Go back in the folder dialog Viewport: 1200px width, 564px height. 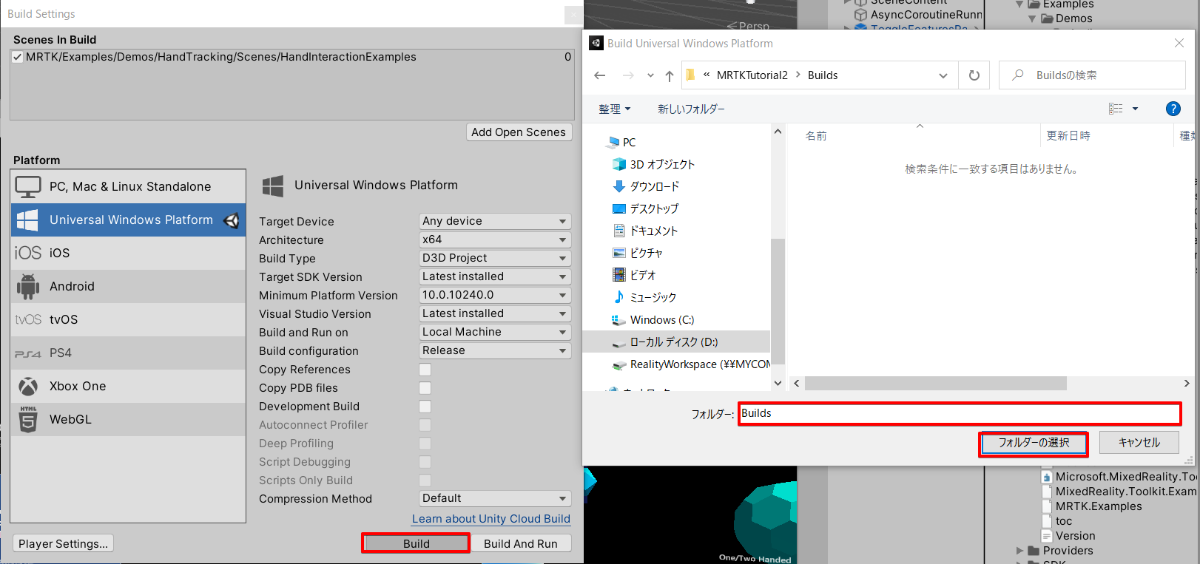pyautogui.click(x=600, y=75)
